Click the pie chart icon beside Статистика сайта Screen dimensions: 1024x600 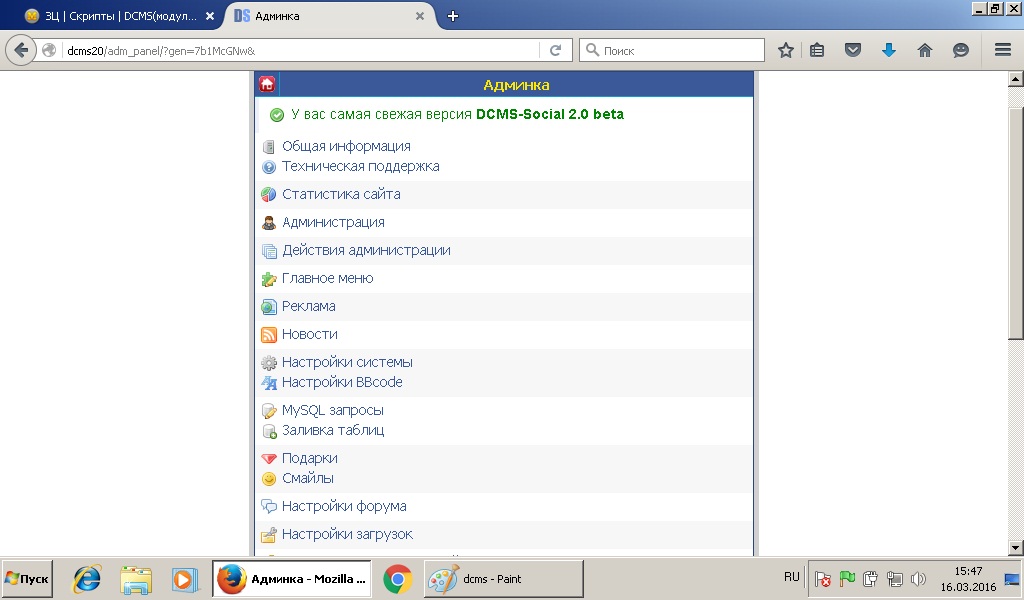pos(268,195)
